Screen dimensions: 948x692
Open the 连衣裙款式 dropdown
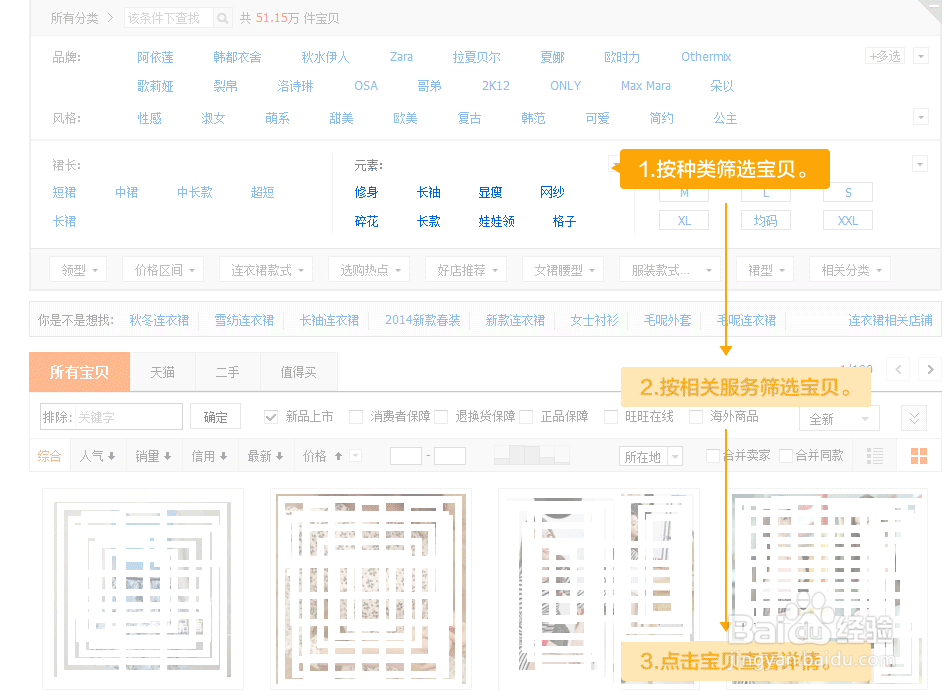point(266,270)
